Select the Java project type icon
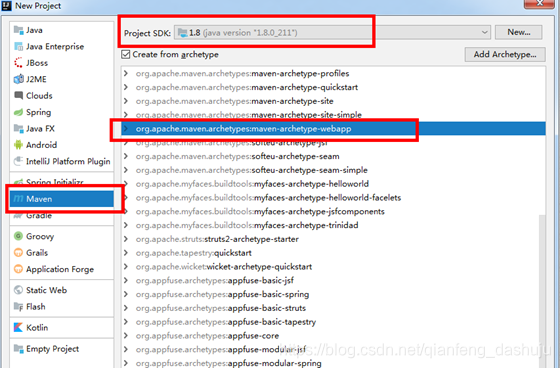The height and width of the screenshot is (368, 560). (18, 30)
